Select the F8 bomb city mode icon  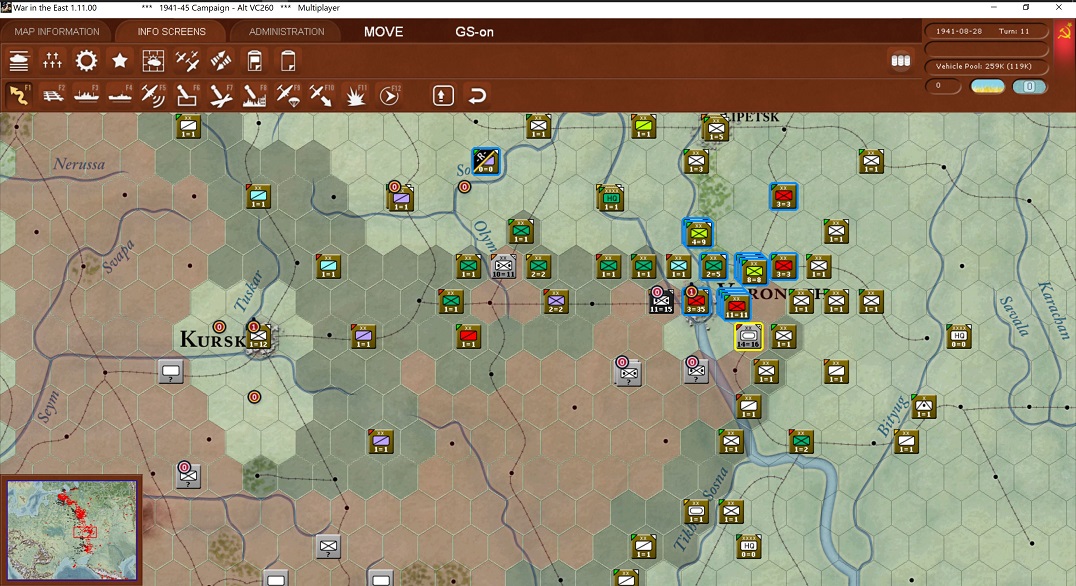(254, 95)
